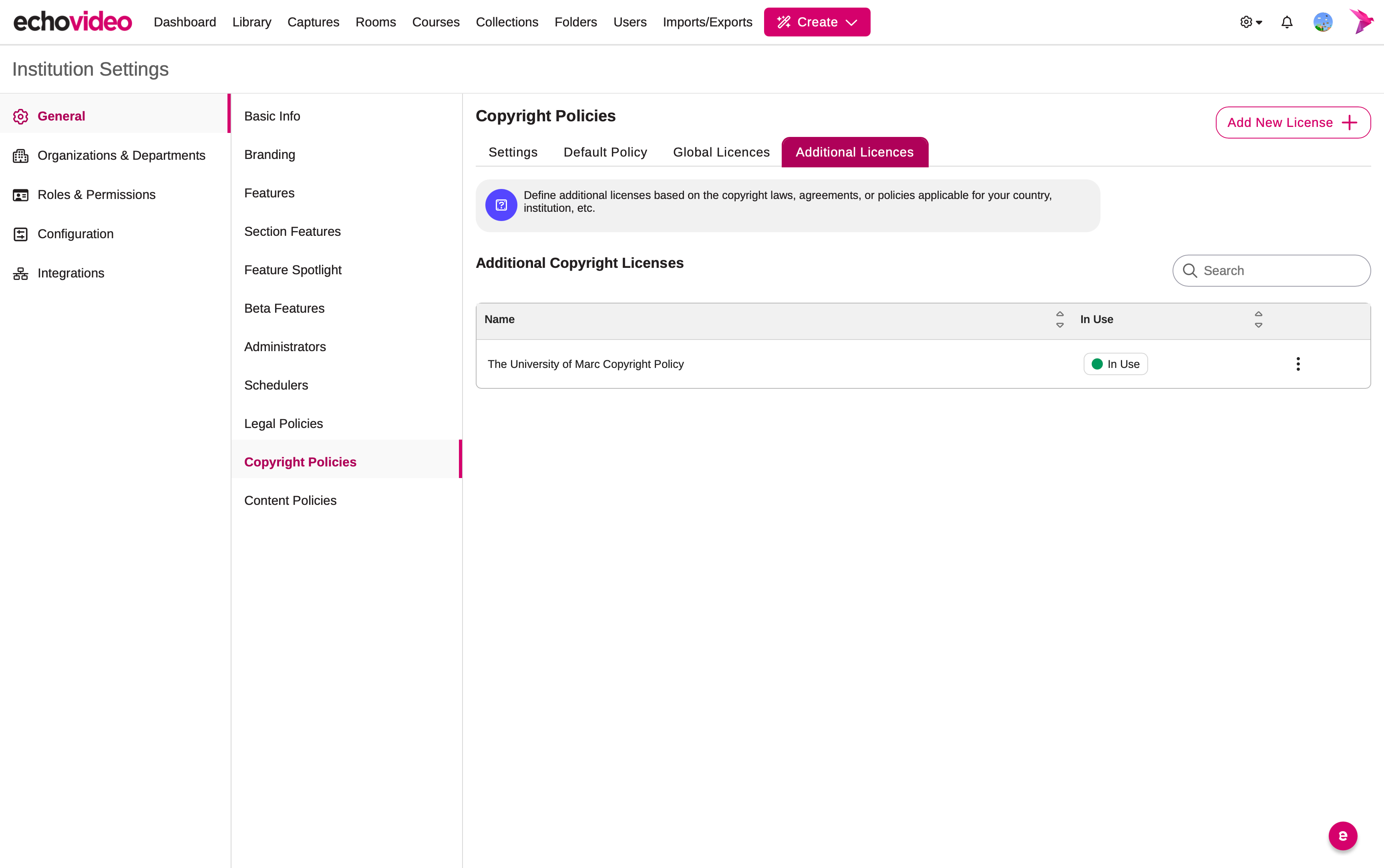Click the Roles & Permissions ID card icon
The width and height of the screenshot is (1384, 868).
pos(21,195)
